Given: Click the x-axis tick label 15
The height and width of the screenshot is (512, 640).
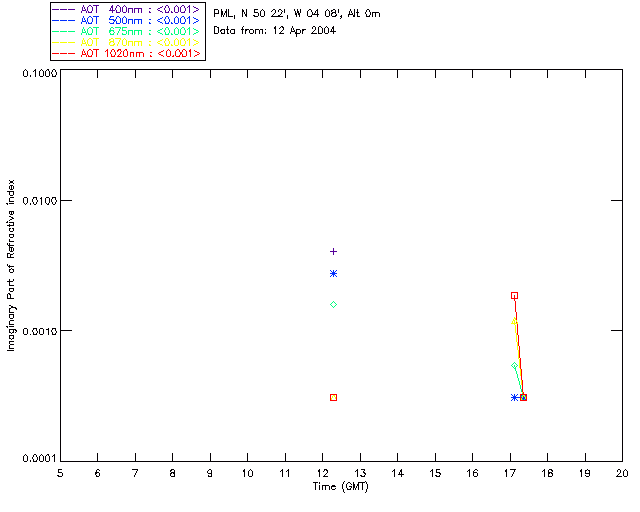Looking at the screenshot, I should tap(435, 473).
